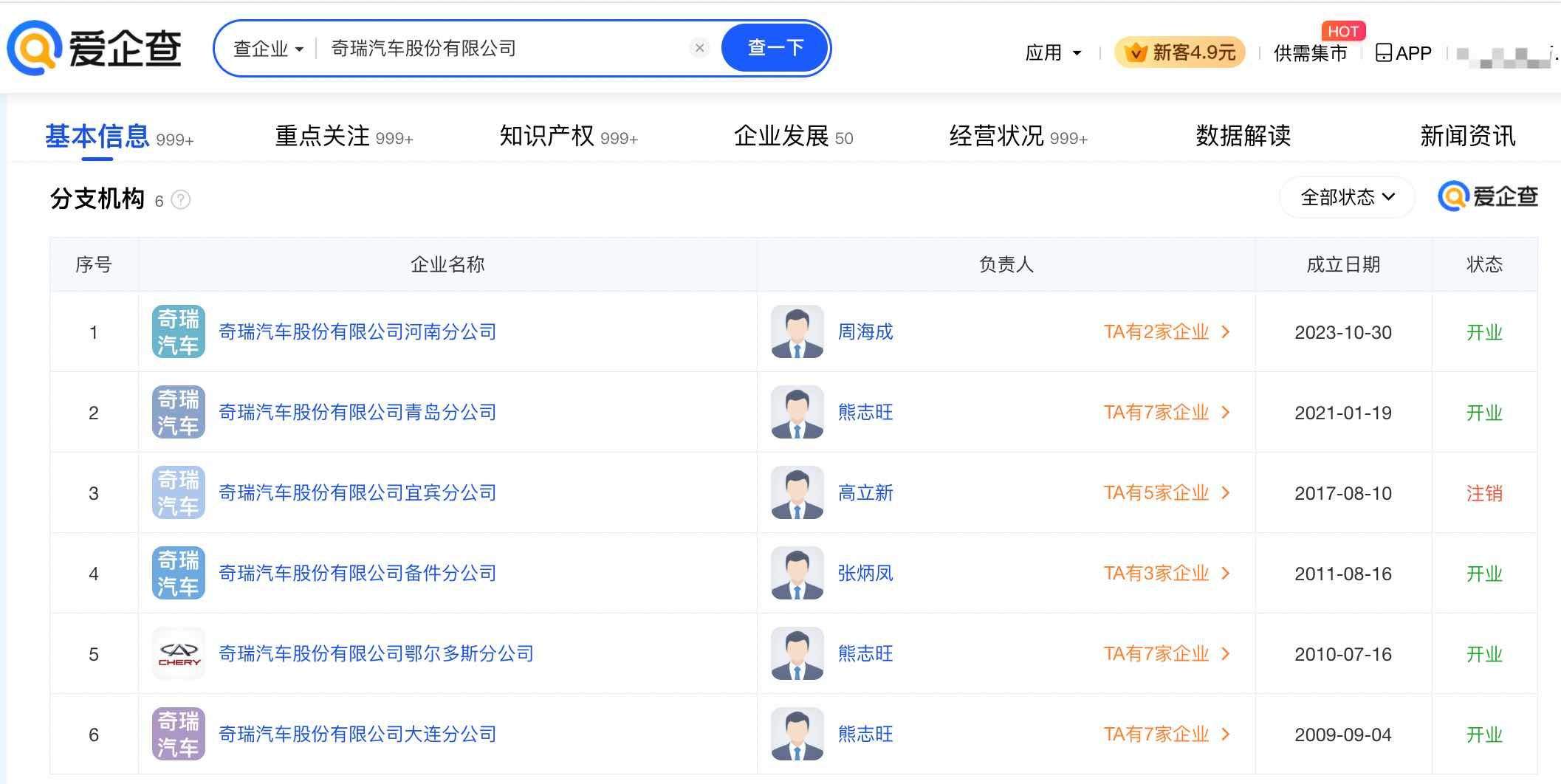Click the crown 新客4.9元 promotion badge
The width and height of the screenshot is (1561, 784).
pyautogui.click(x=1179, y=53)
